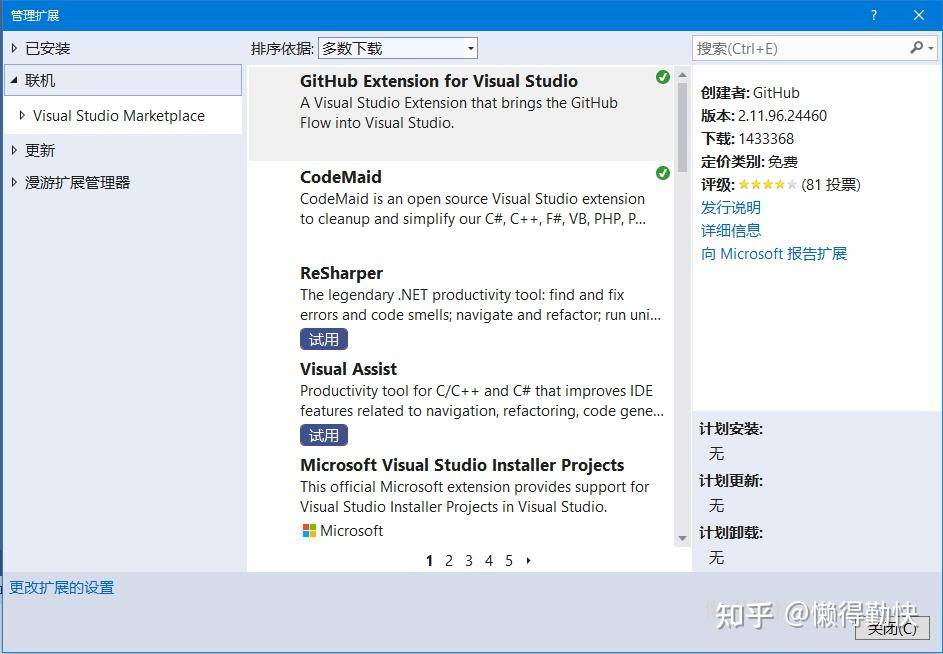Click the search magnifier icon

pos(916,48)
